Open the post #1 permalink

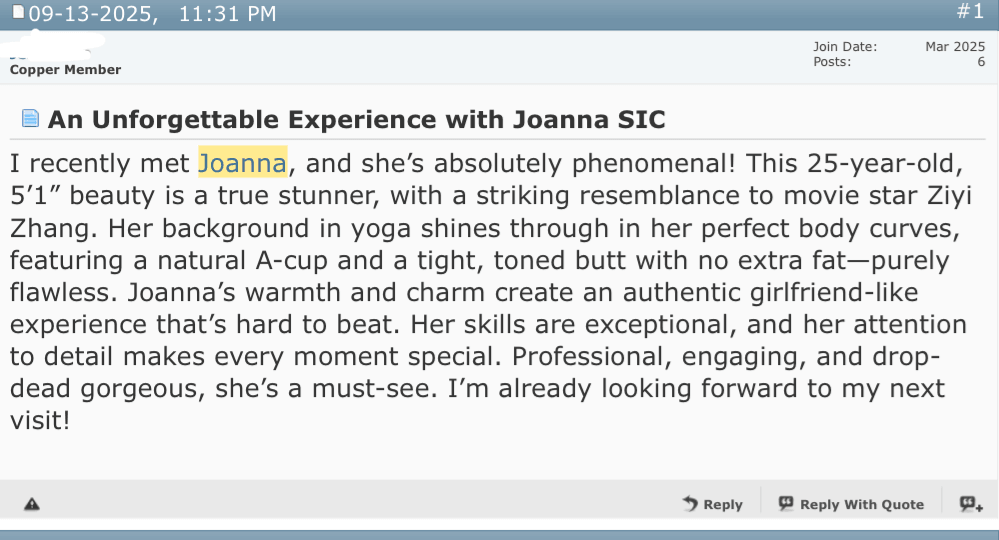click(x=970, y=12)
